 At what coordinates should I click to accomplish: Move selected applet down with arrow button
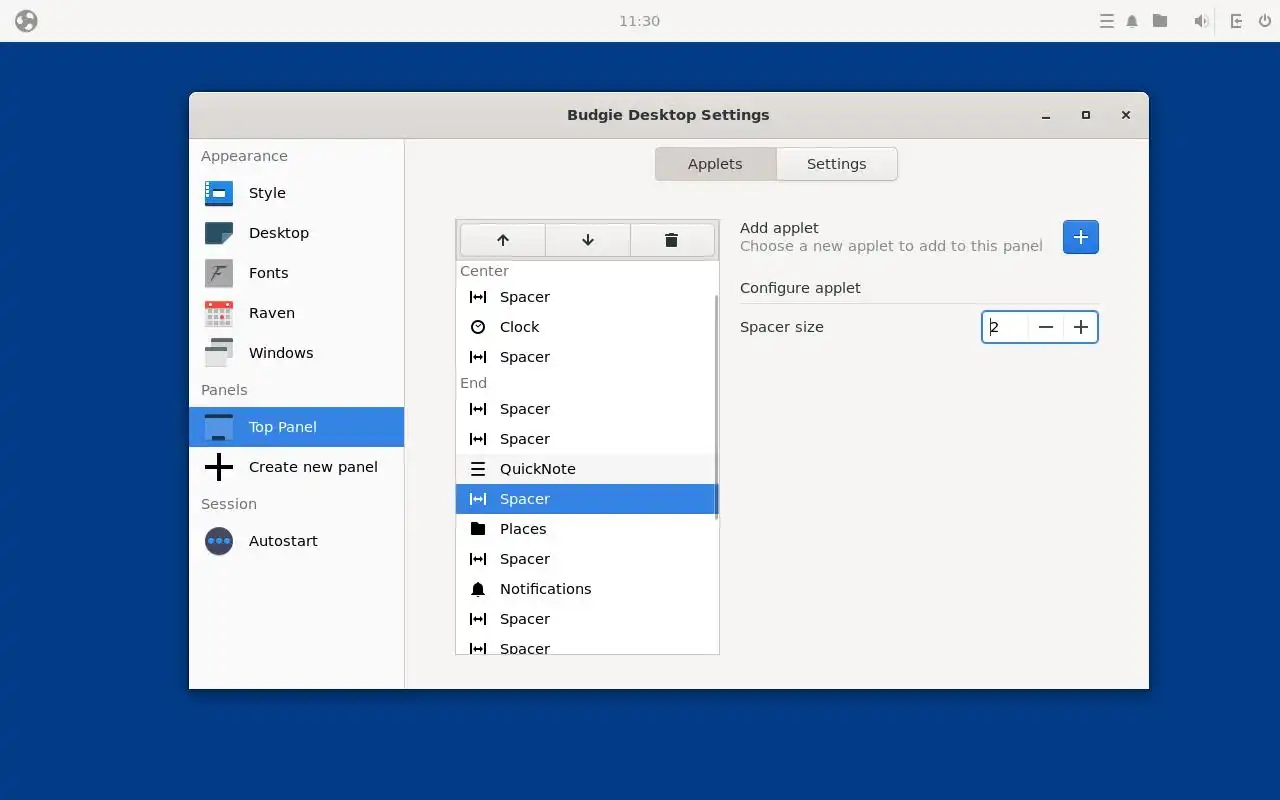pyautogui.click(x=588, y=240)
